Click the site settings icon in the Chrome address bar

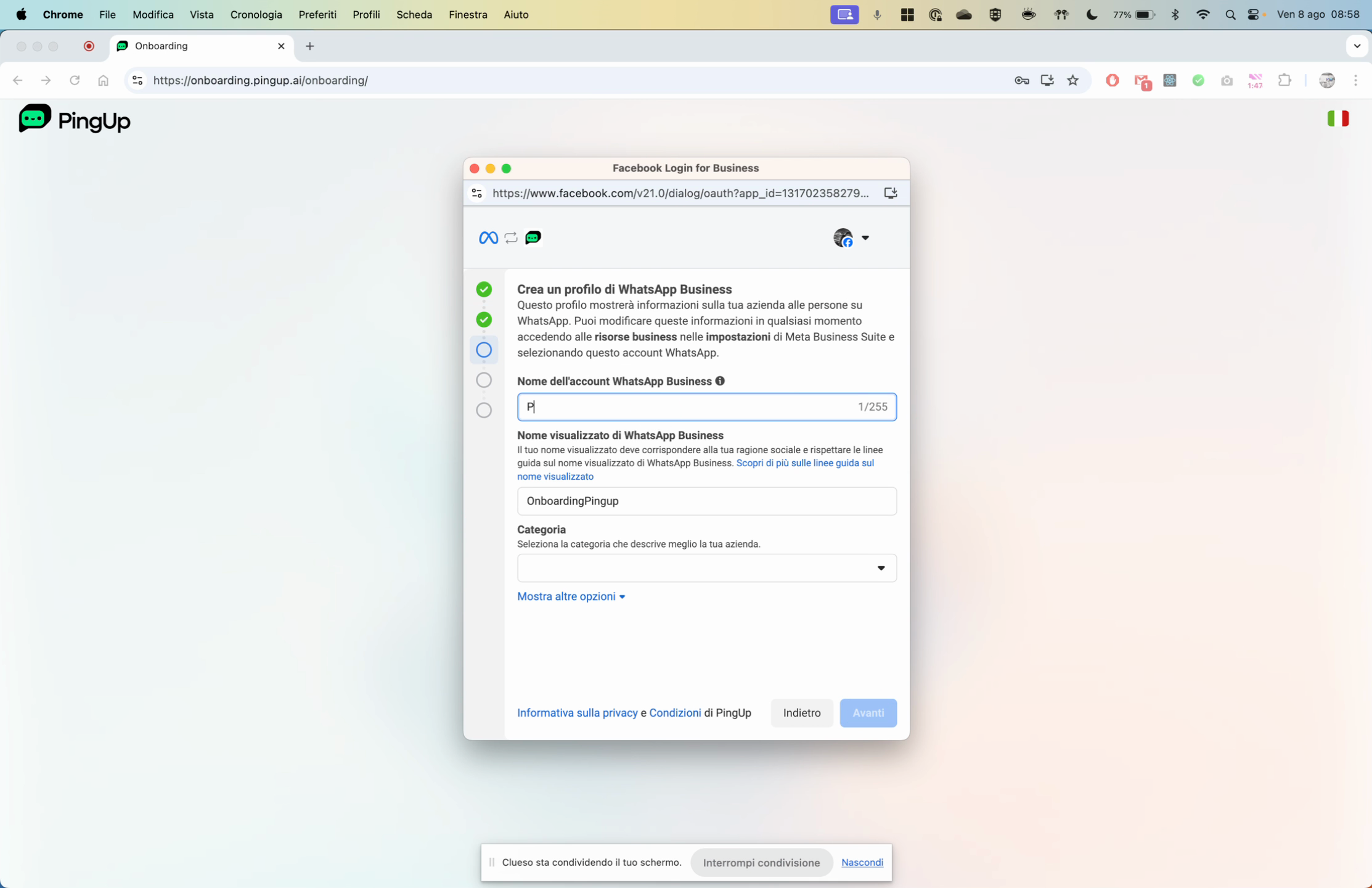click(137, 80)
